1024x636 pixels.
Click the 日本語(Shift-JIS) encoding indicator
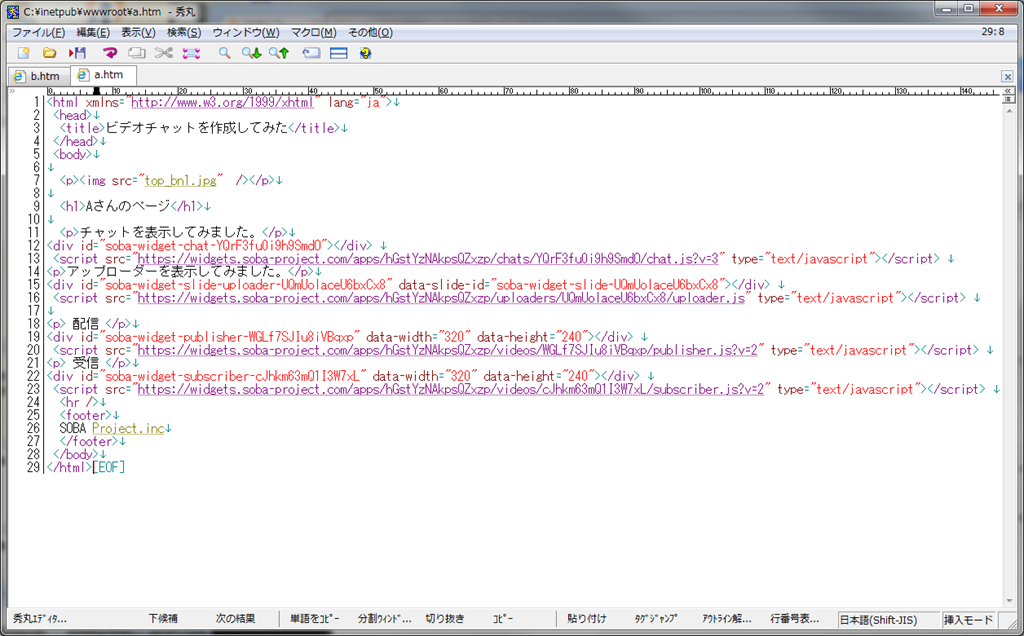[888, 620]
